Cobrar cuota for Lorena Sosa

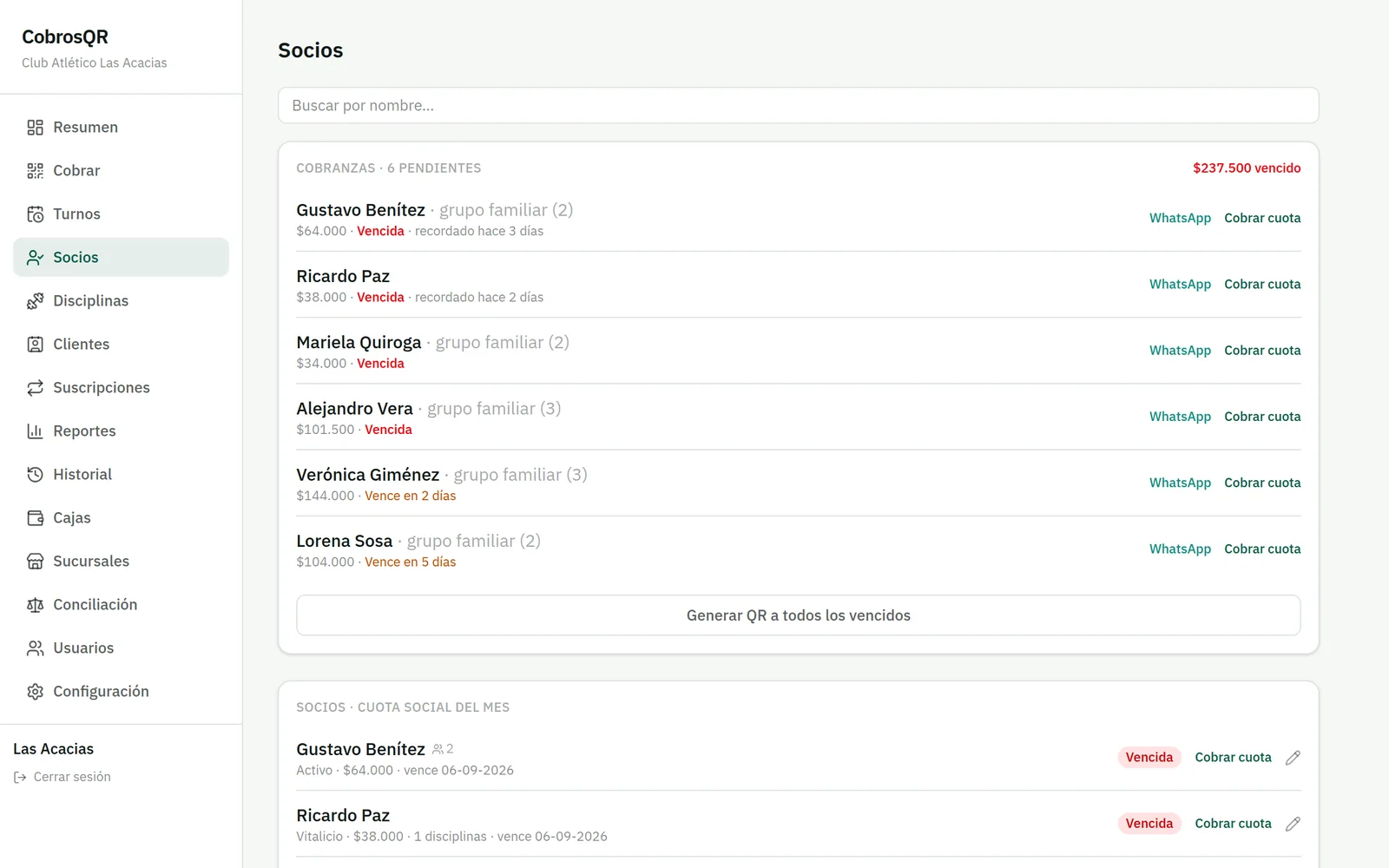1262,549
